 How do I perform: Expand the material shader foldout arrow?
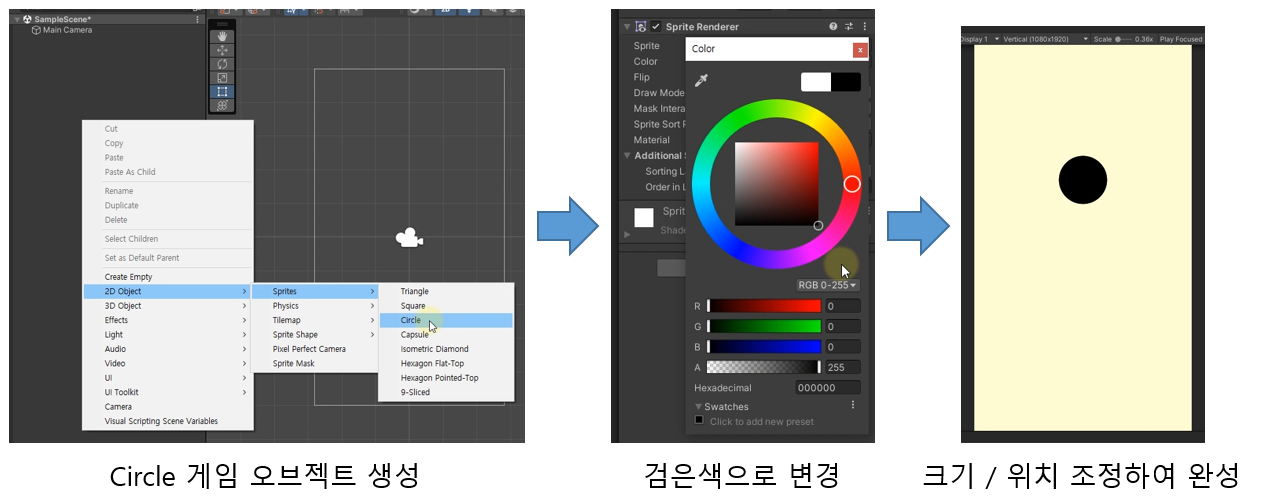tap(627, 234)
